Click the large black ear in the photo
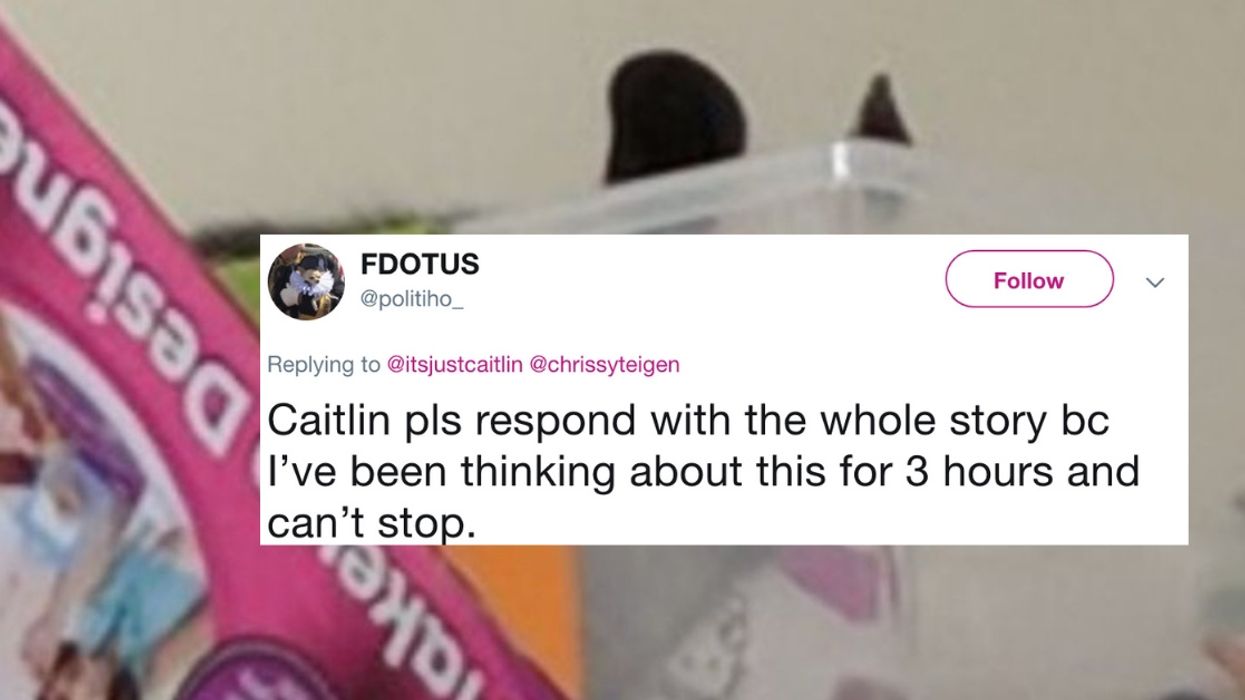Screen dimensions: 1245x700 tap(674, 116)
